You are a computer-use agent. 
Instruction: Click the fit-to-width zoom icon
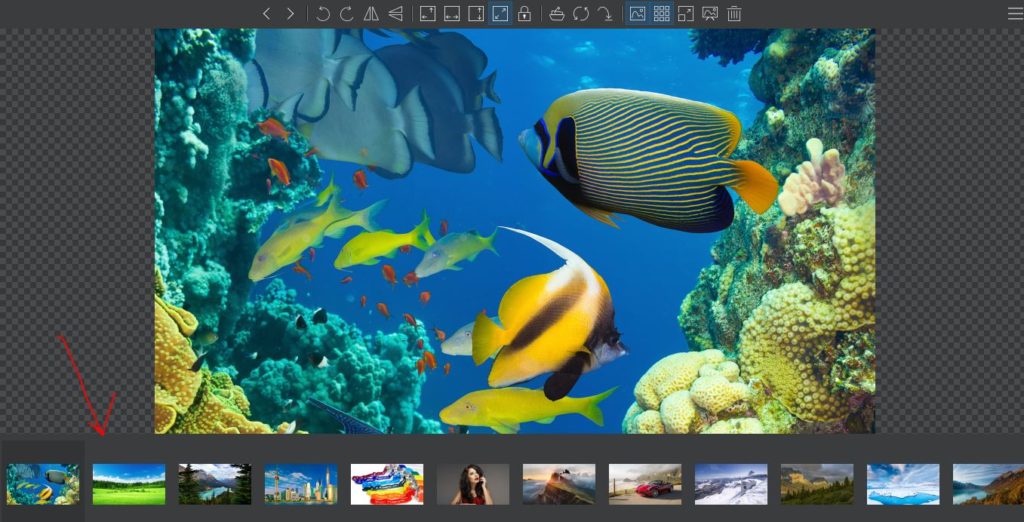(x=452, y=14)
